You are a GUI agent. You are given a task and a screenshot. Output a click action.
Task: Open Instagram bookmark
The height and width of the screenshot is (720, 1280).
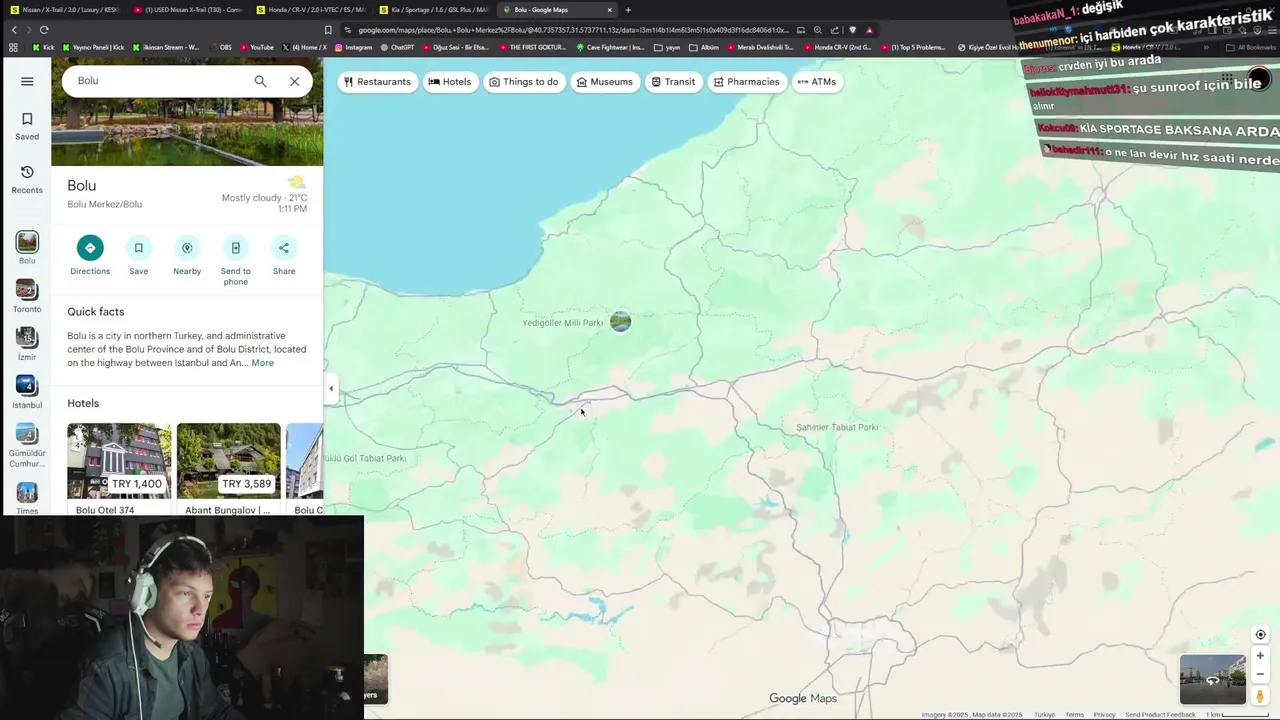pyautogui.click(x=353, y=47)
